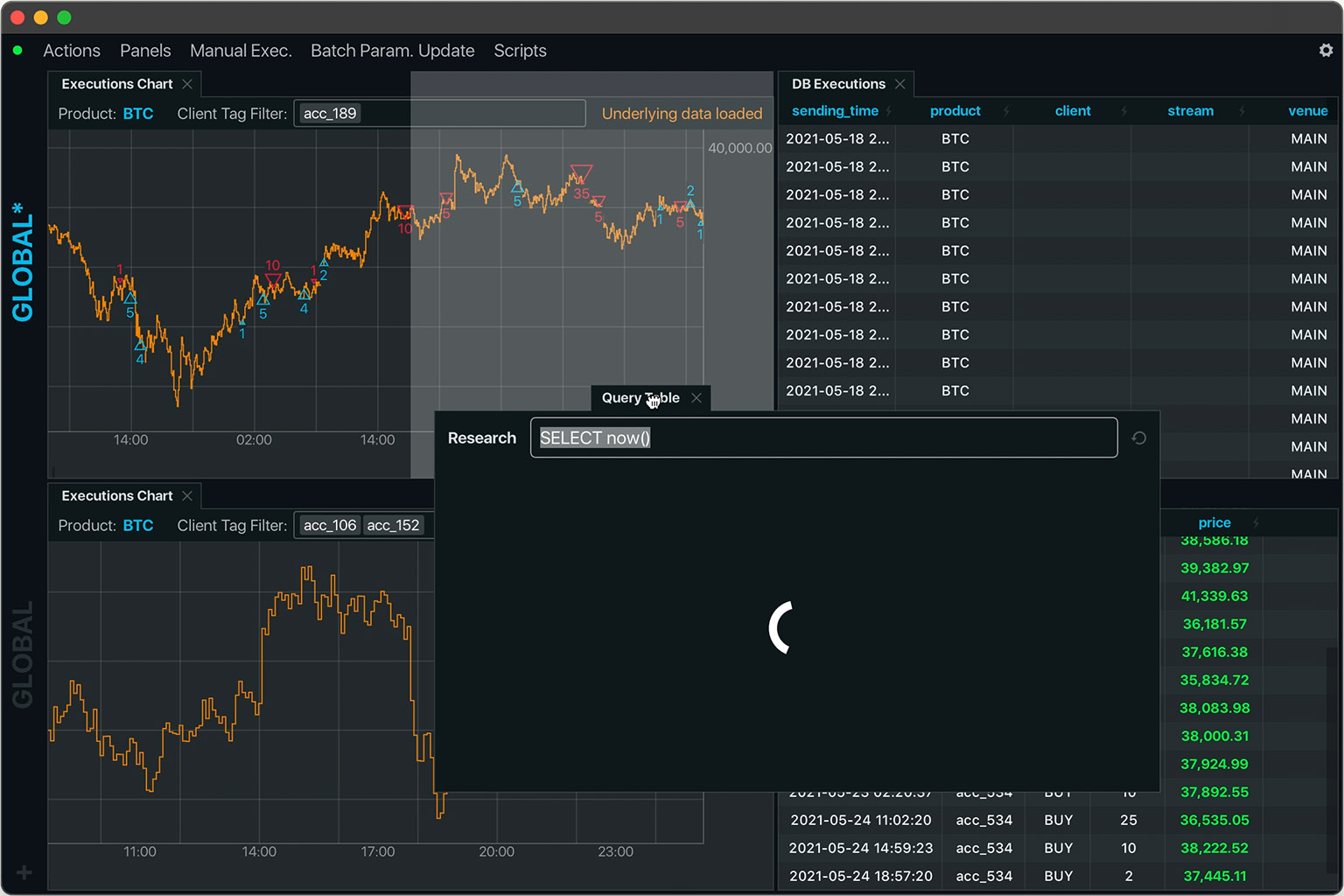Click the acc_152 client tag
The height and width of the screenshot is (896, 1344).
394,526
